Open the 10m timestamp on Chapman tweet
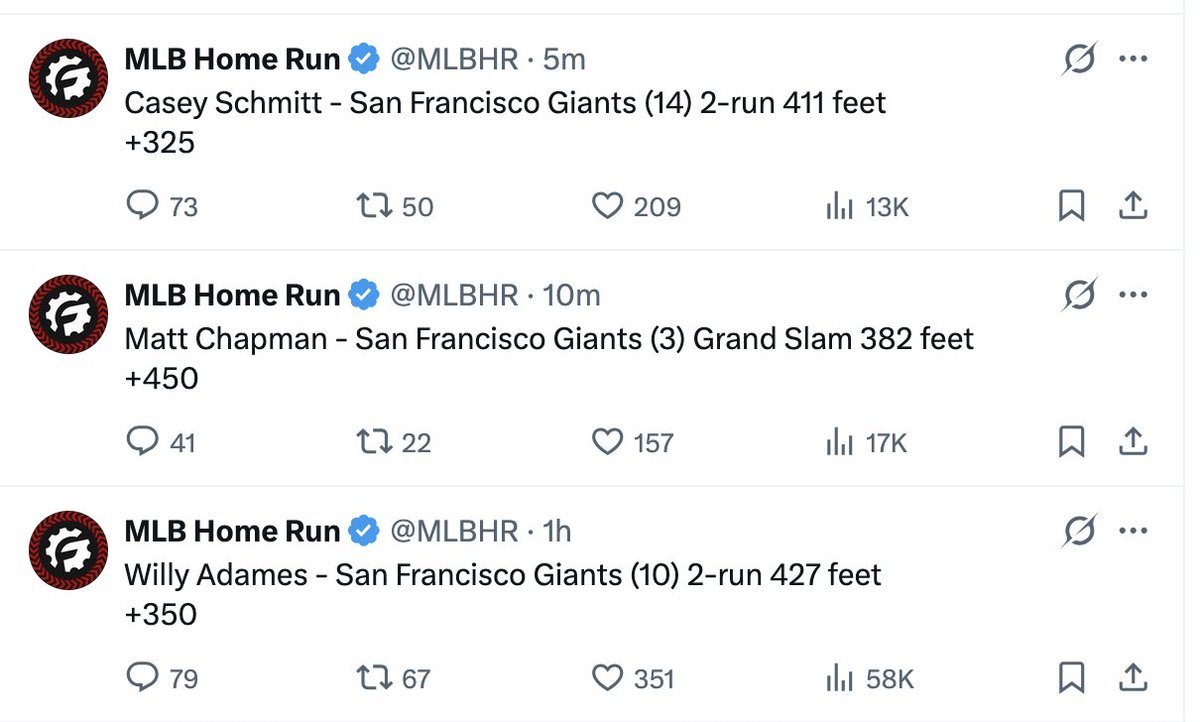Viewport: 1200px width, 722px height. click(571, 295)
